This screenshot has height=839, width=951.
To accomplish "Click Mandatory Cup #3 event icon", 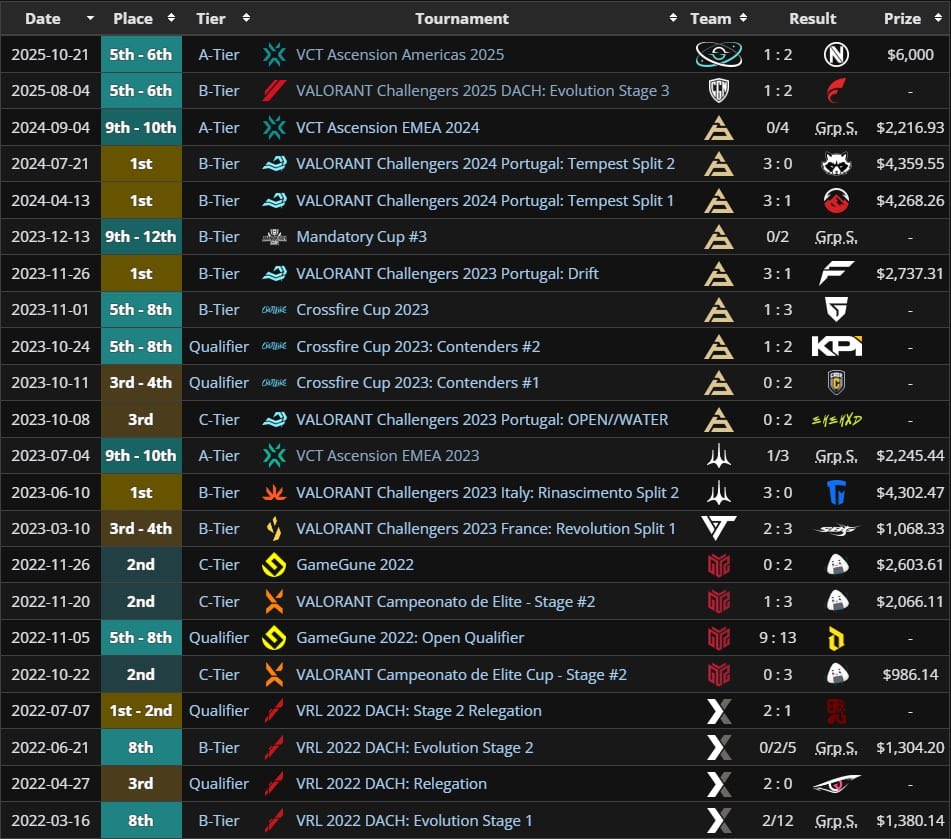I will point(274,237).
